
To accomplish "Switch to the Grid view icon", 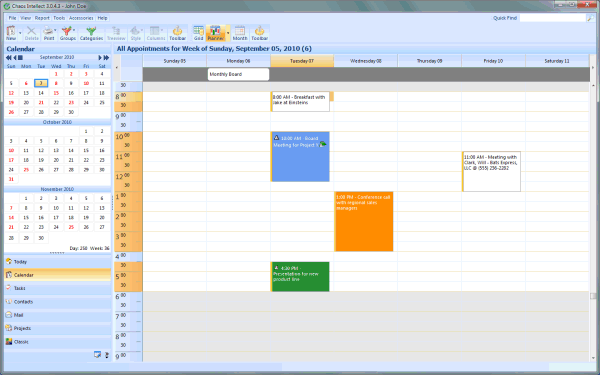I will pos(198,33).
